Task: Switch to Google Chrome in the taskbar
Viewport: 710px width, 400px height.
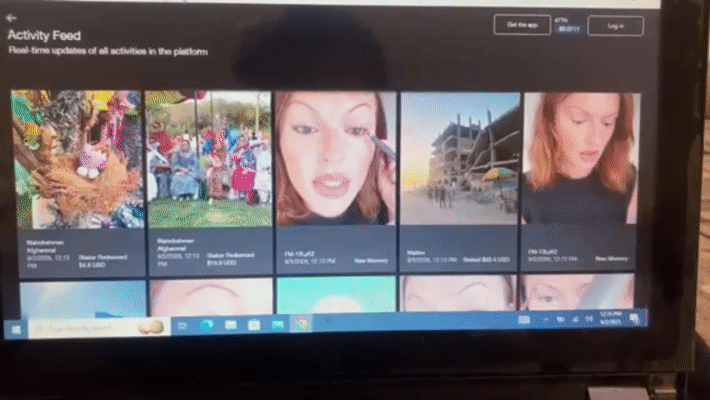Action: [x=301, y=323]
